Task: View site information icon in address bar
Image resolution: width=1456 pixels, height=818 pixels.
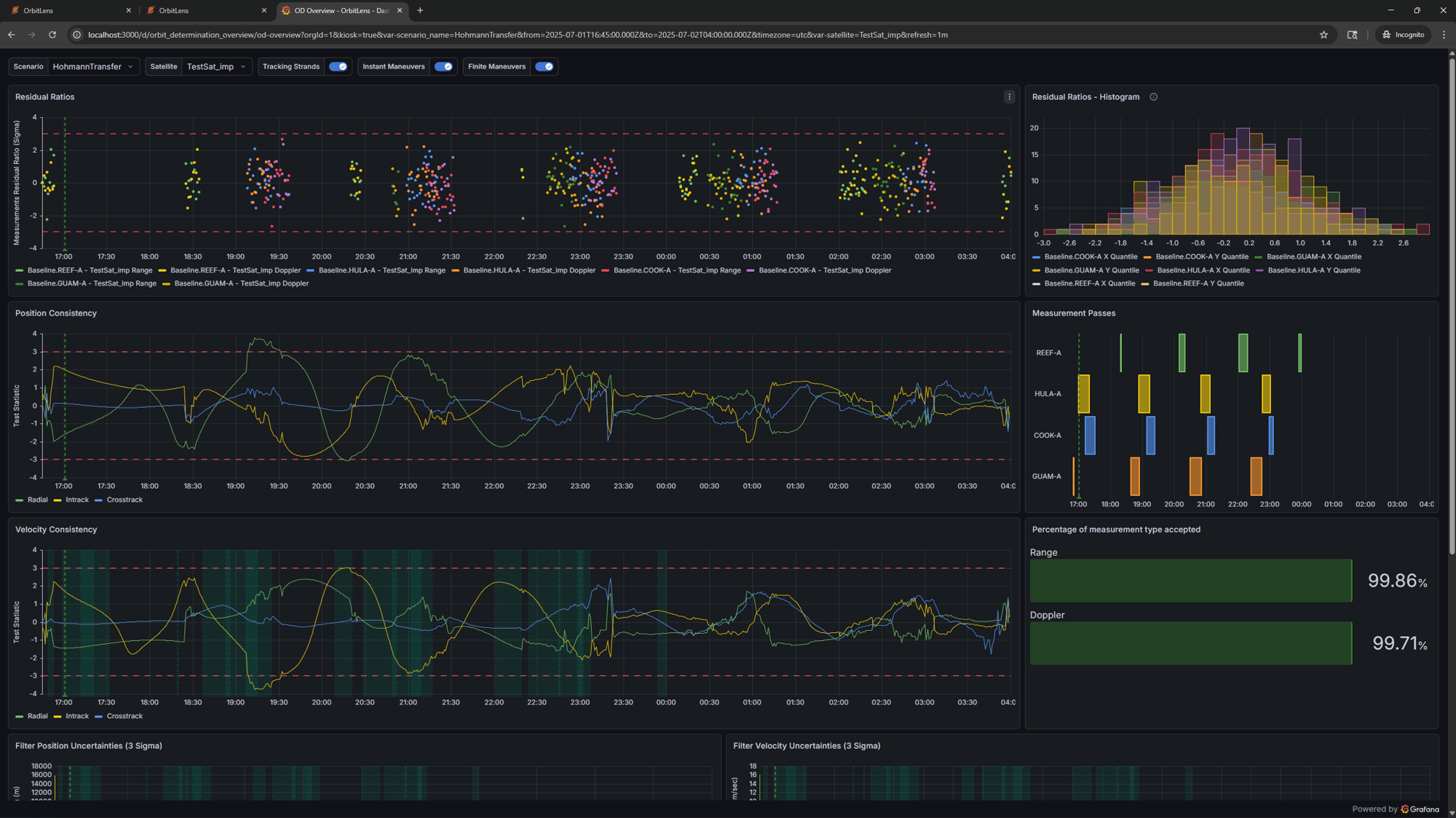Action: click(76, 34)
